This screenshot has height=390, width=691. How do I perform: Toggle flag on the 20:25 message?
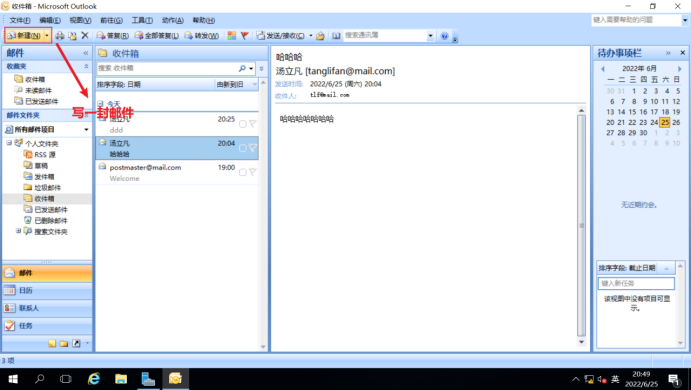[253, 124]
